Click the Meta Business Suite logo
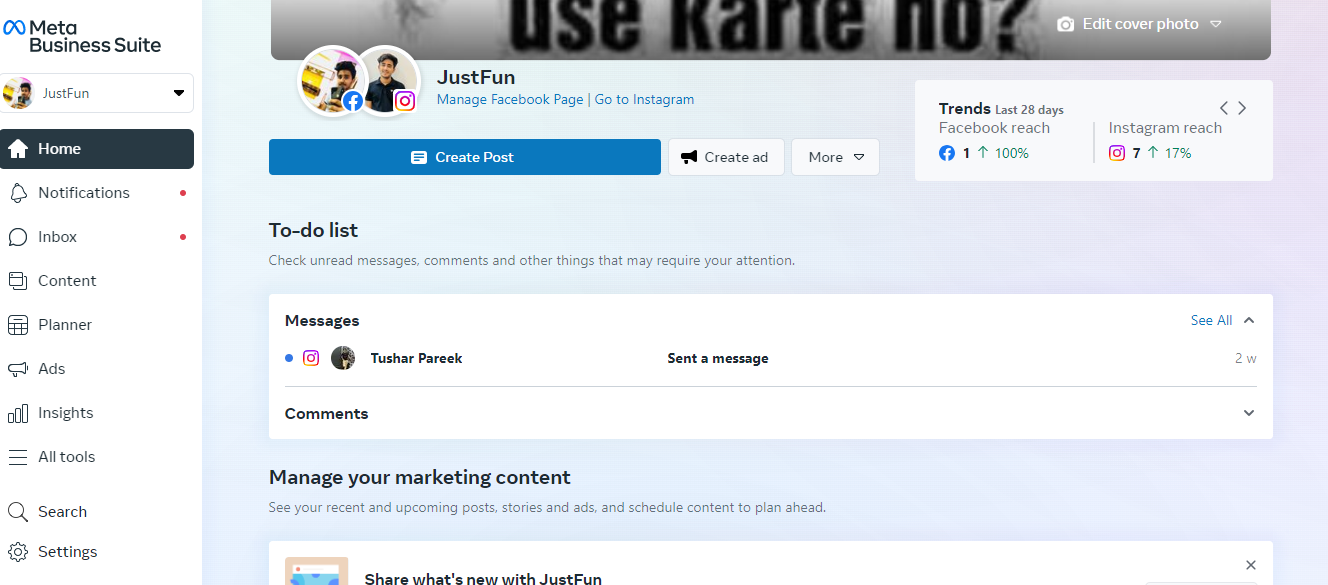1328x585 pixels. click(82, 36)
